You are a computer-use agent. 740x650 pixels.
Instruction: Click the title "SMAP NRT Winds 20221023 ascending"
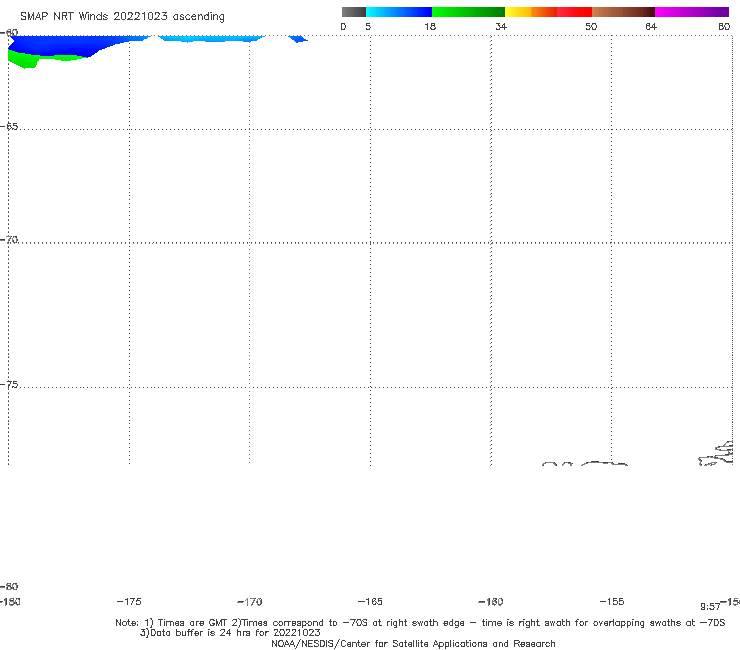[122, 16]
